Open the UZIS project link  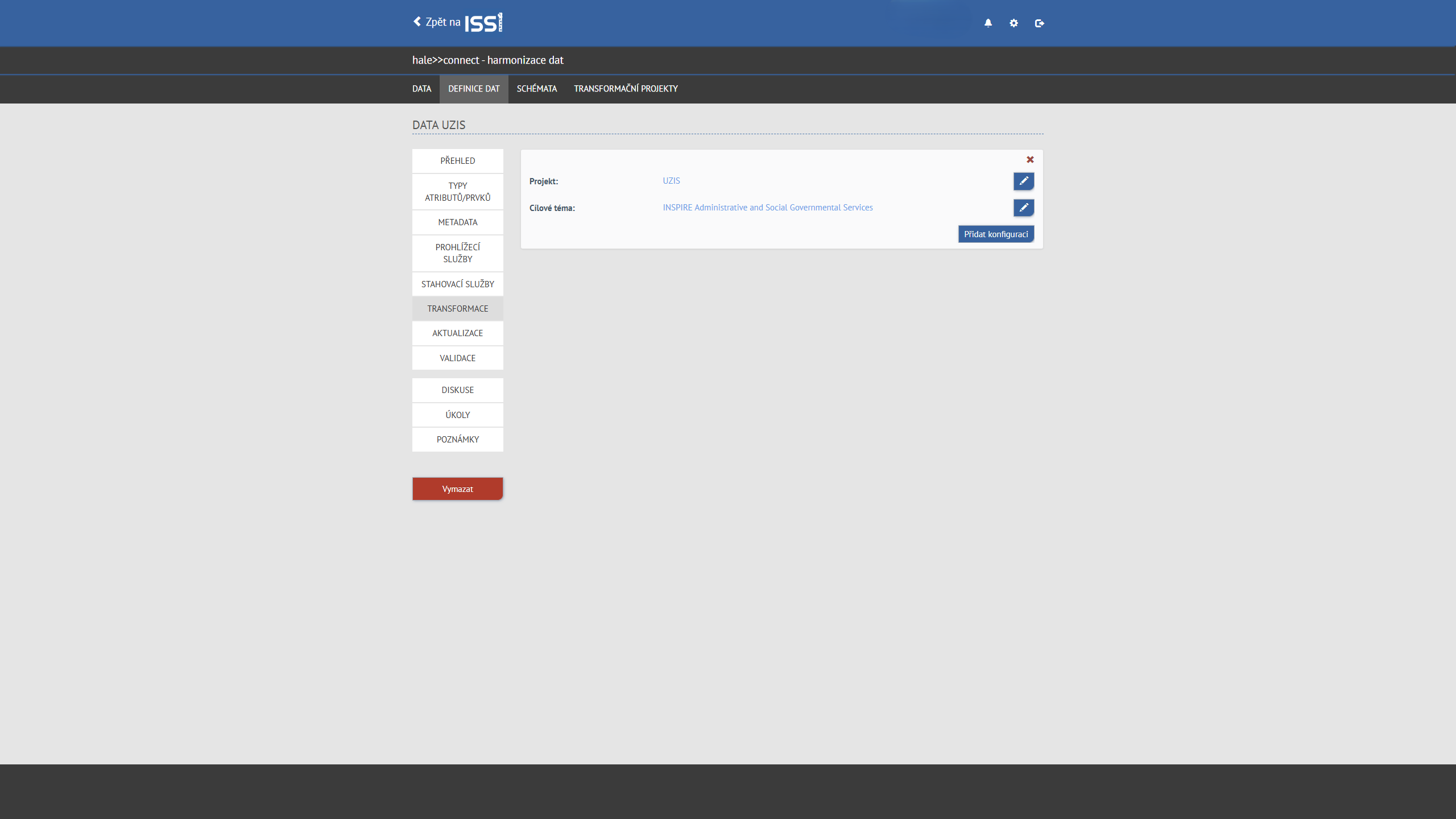[x=671, y=181]
